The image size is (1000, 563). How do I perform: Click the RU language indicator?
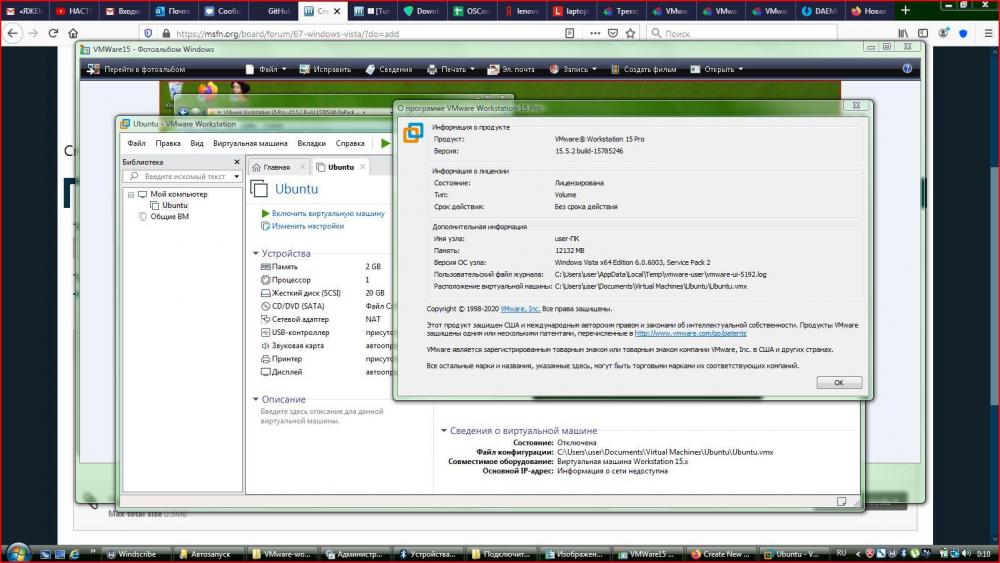(841, 553)
